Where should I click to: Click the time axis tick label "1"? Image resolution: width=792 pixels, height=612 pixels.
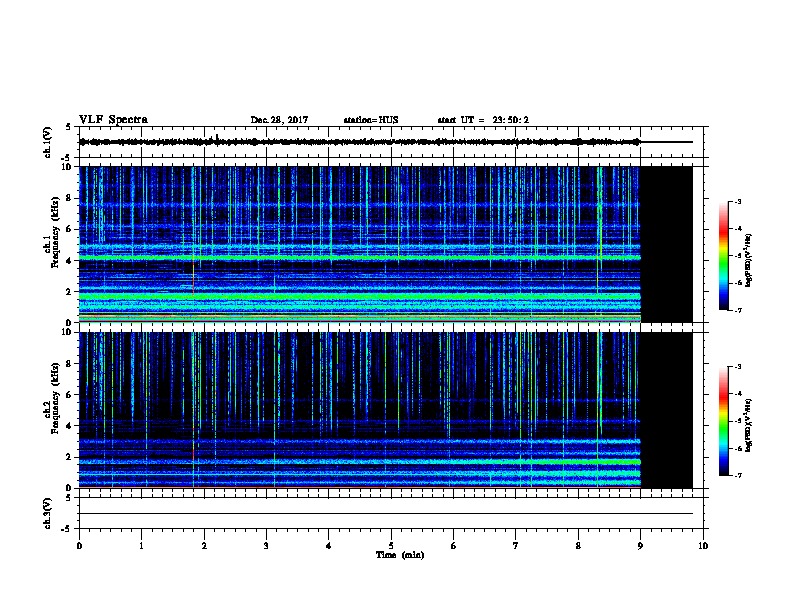(141, 545)
